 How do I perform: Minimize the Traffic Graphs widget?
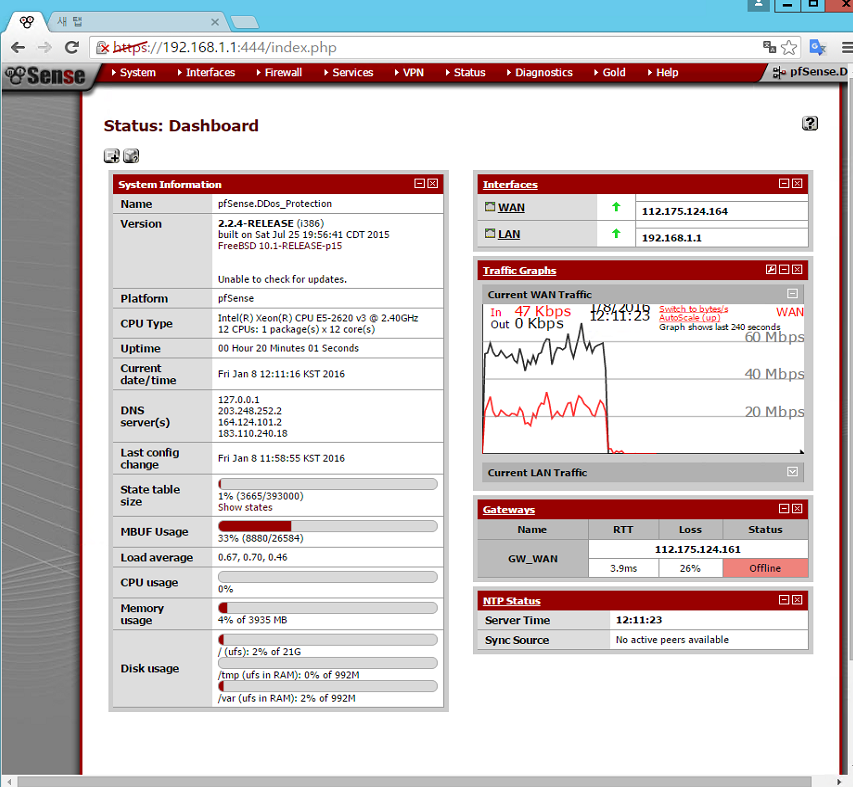784,269
